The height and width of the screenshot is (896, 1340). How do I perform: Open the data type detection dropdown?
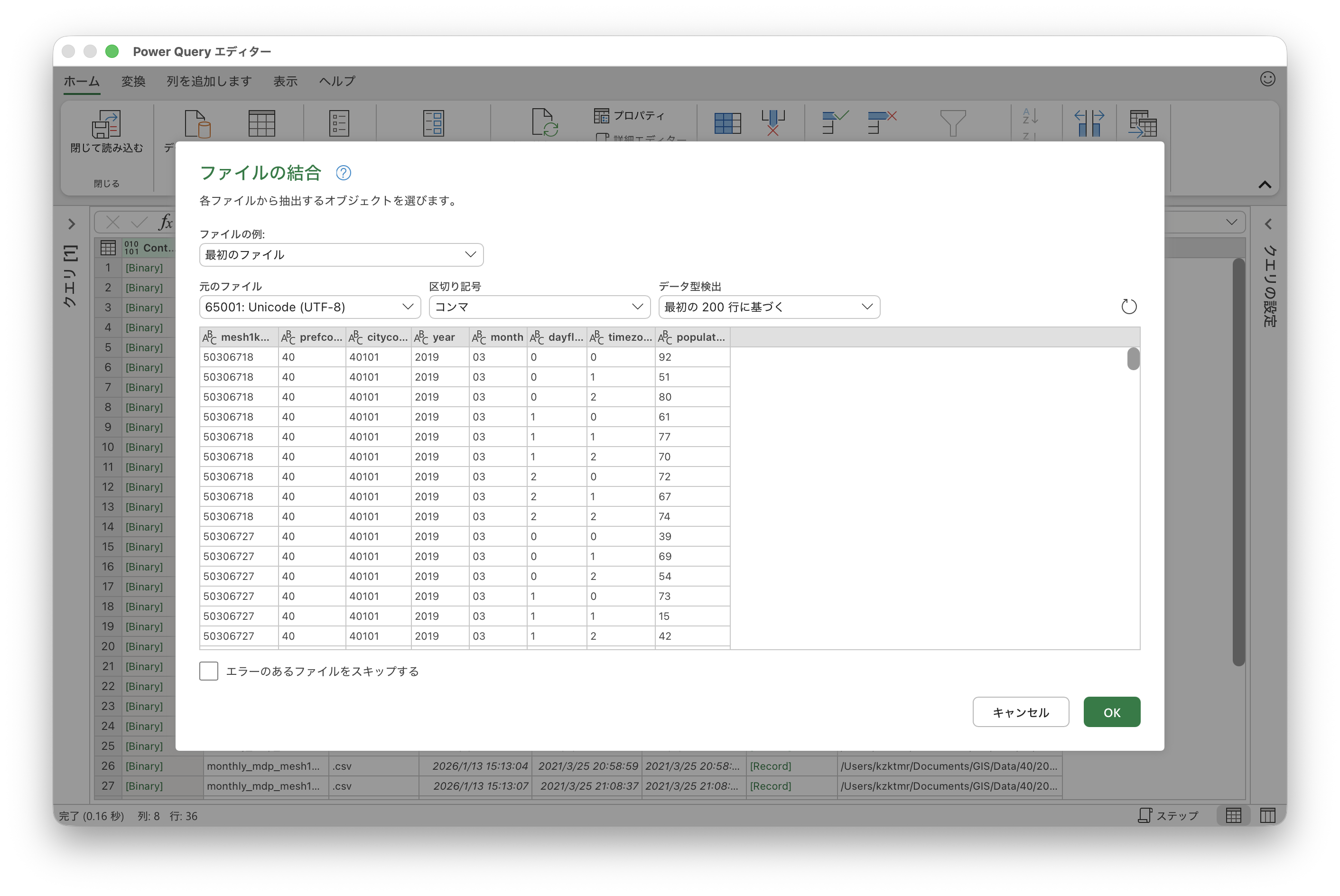(769, 307)
